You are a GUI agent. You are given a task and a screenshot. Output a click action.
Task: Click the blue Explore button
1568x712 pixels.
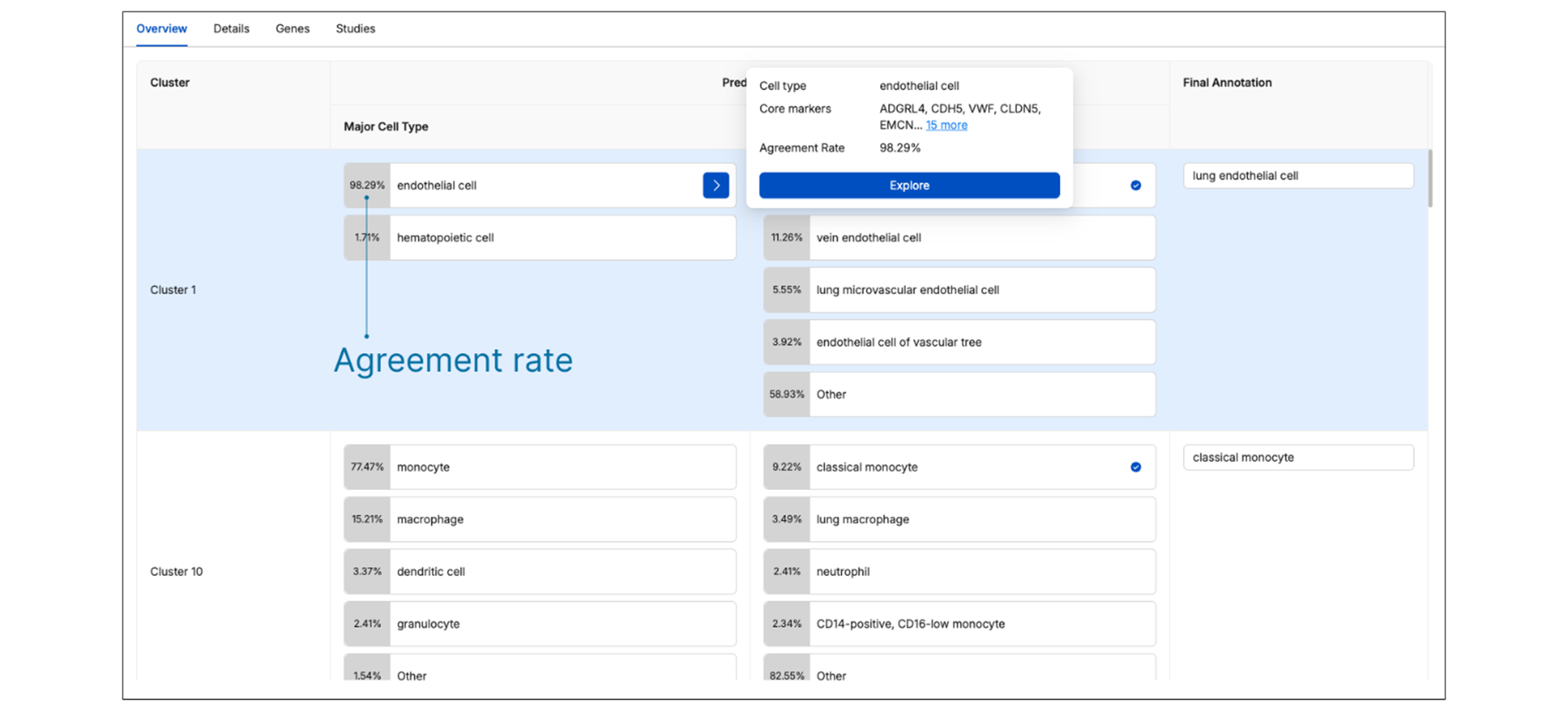point(909,185)
